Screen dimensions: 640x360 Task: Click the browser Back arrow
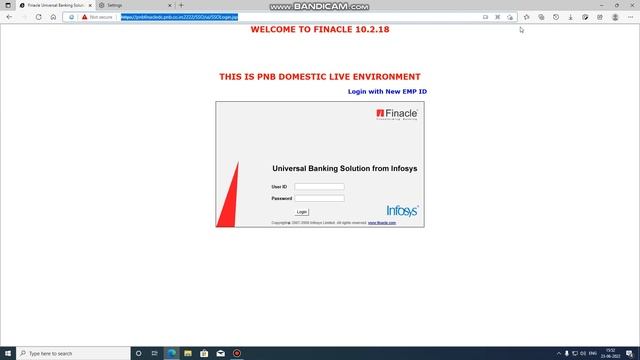[9, 17]
